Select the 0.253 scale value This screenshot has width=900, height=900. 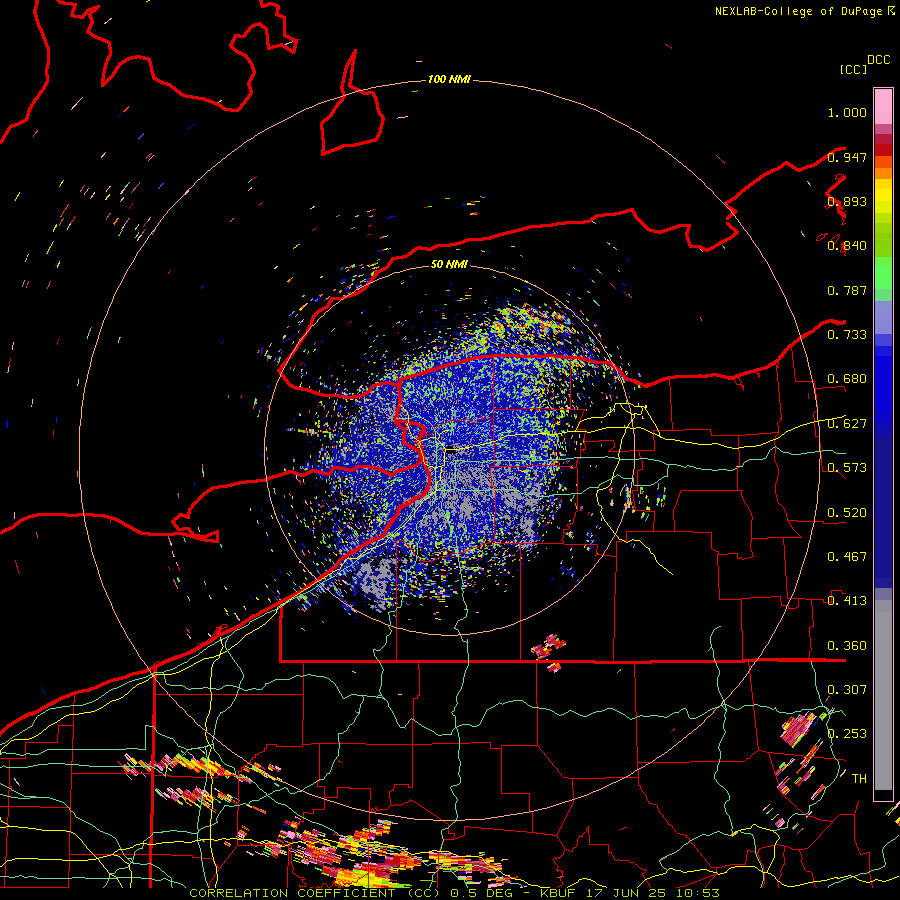(847, 734)
